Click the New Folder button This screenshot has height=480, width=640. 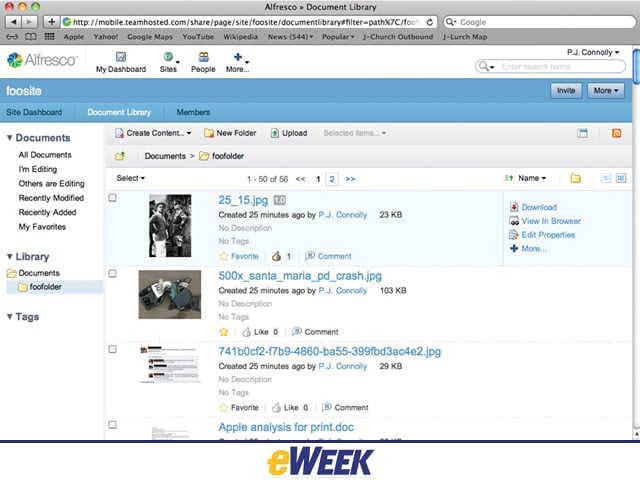pyautogui.click(x=230, y=133)
